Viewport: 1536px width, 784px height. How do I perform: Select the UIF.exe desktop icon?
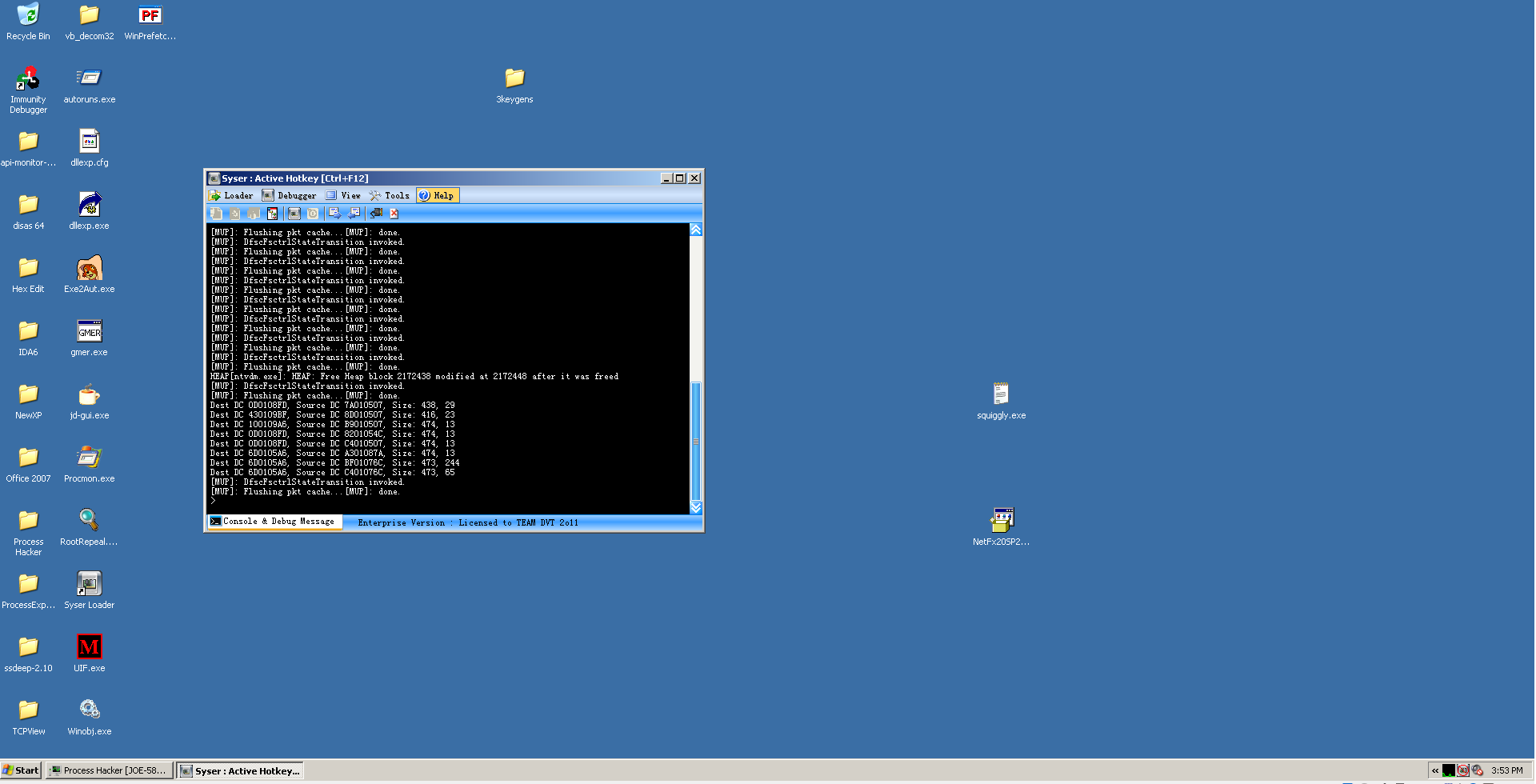click(x=90, y=654)
